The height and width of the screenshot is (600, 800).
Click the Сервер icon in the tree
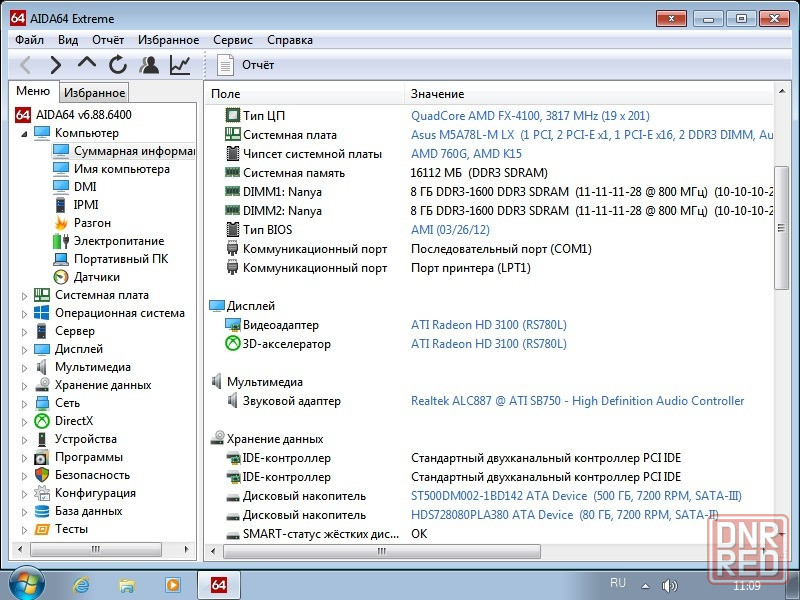[42, 331]
